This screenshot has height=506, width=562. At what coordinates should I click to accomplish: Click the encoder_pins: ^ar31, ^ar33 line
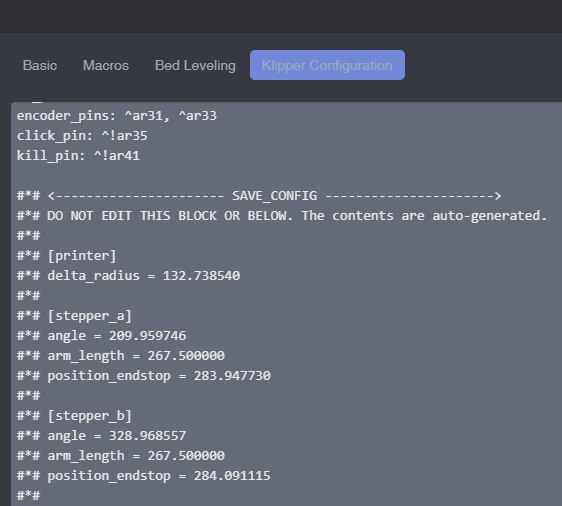(x=116, y=116)
